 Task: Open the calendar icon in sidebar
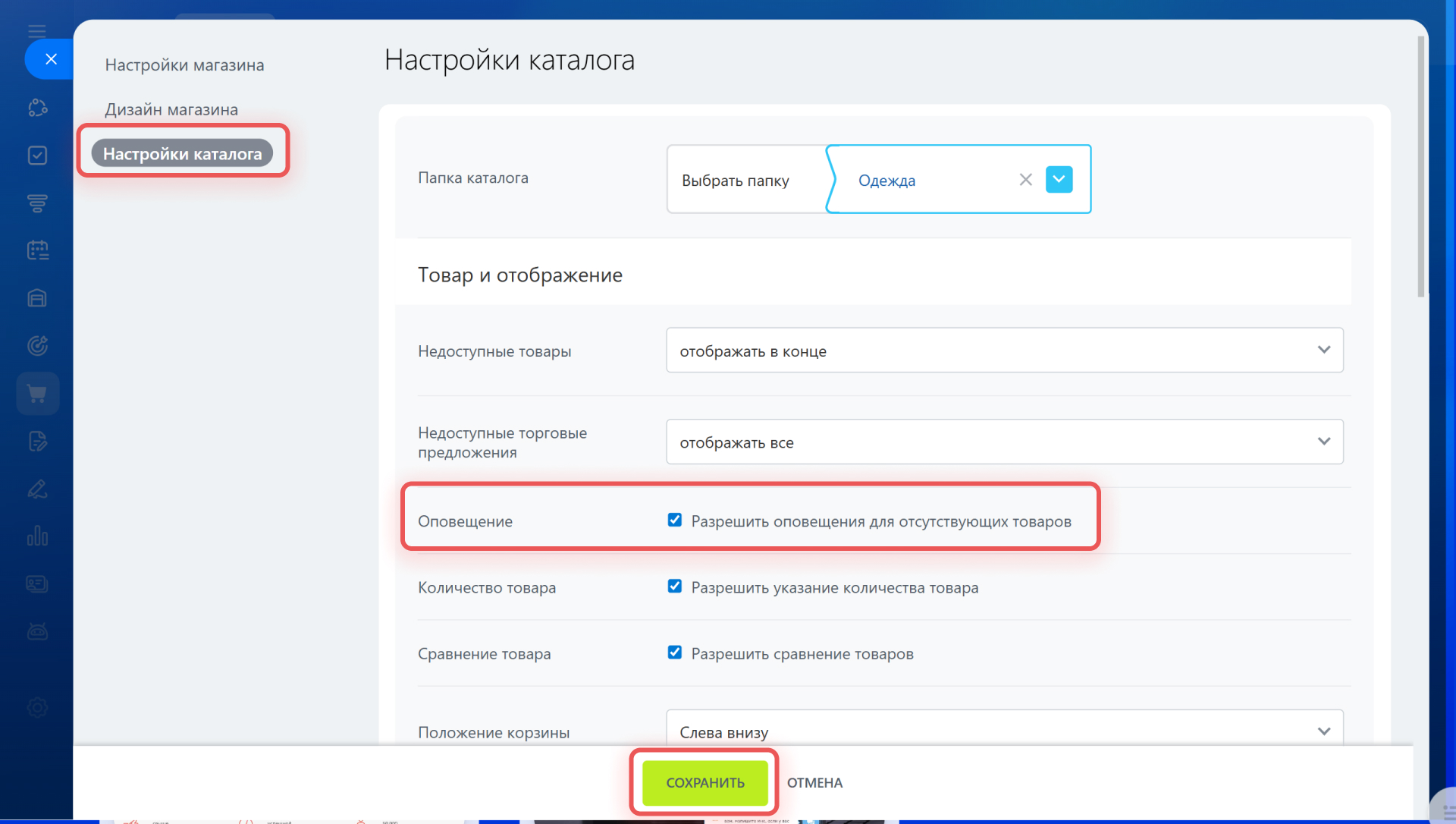point(37,250)
